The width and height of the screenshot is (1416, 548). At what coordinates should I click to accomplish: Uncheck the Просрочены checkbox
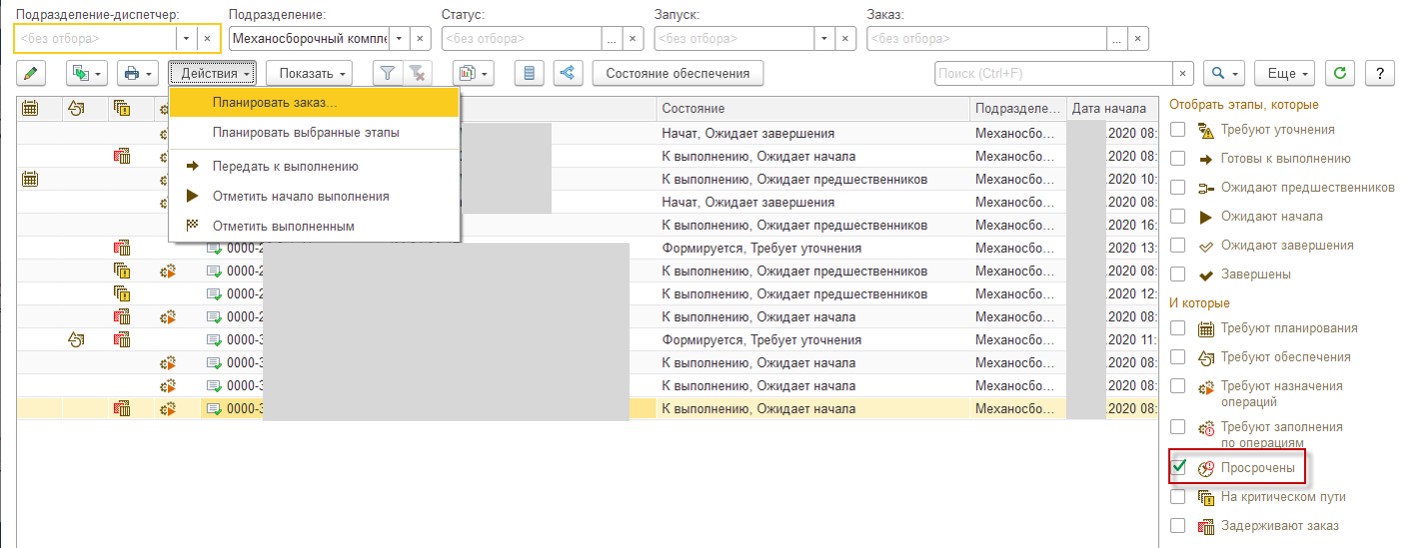(x=1178, y=467)
